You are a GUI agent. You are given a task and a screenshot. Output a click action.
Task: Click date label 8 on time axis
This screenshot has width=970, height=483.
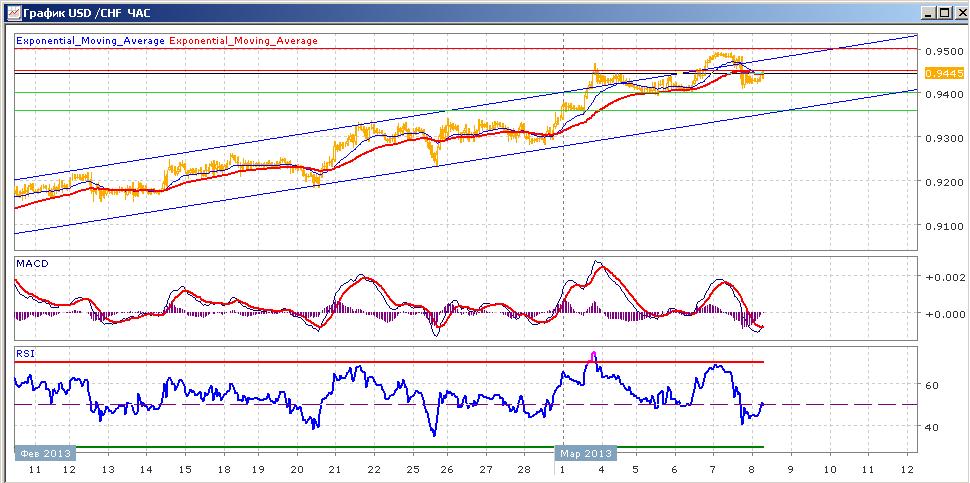point(750,470)
